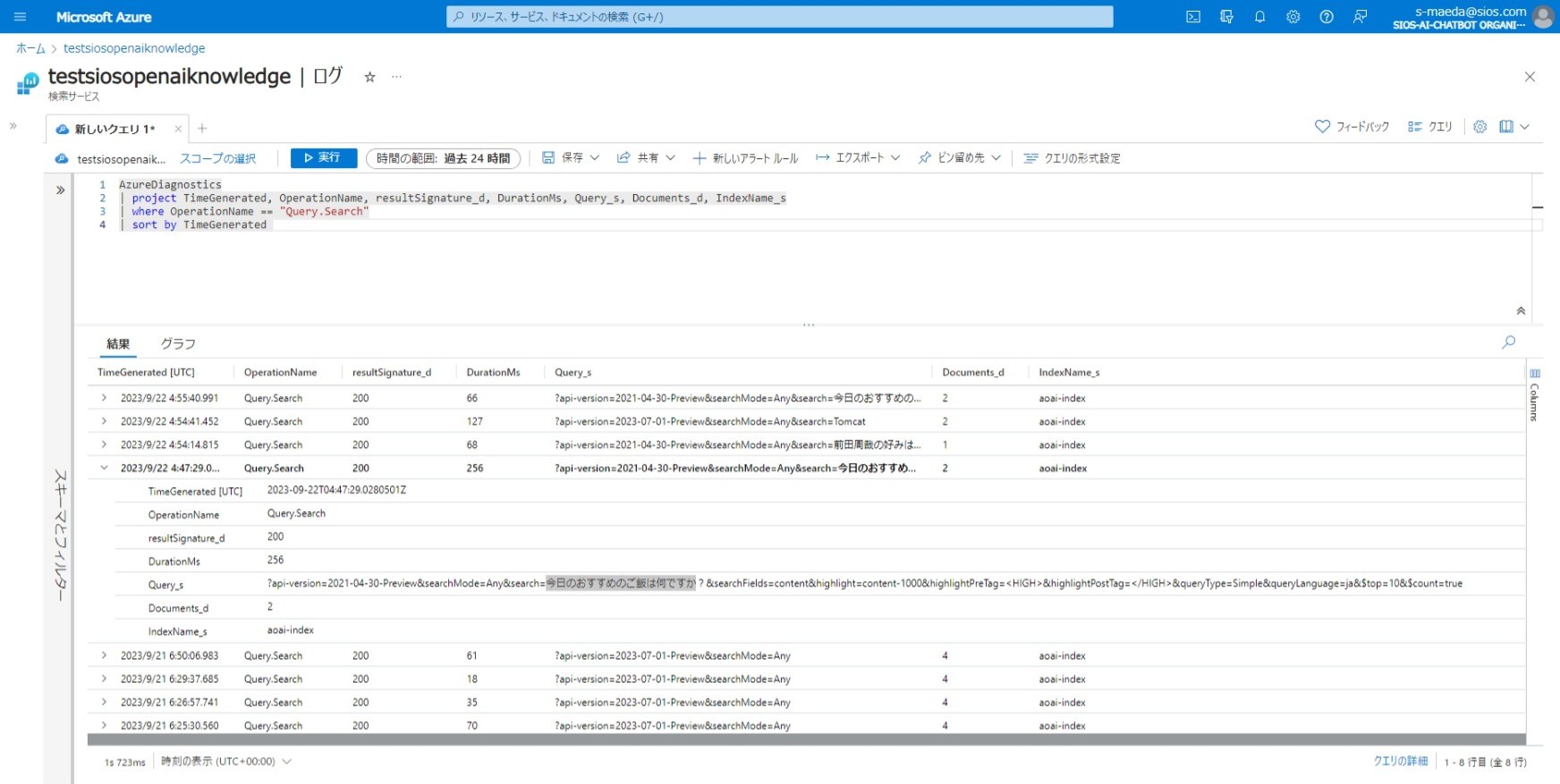Collapse the expanded 4:47:29 result row
Image resolution: width=1560 pixels, height=784 pixels.
pos(104,468)
